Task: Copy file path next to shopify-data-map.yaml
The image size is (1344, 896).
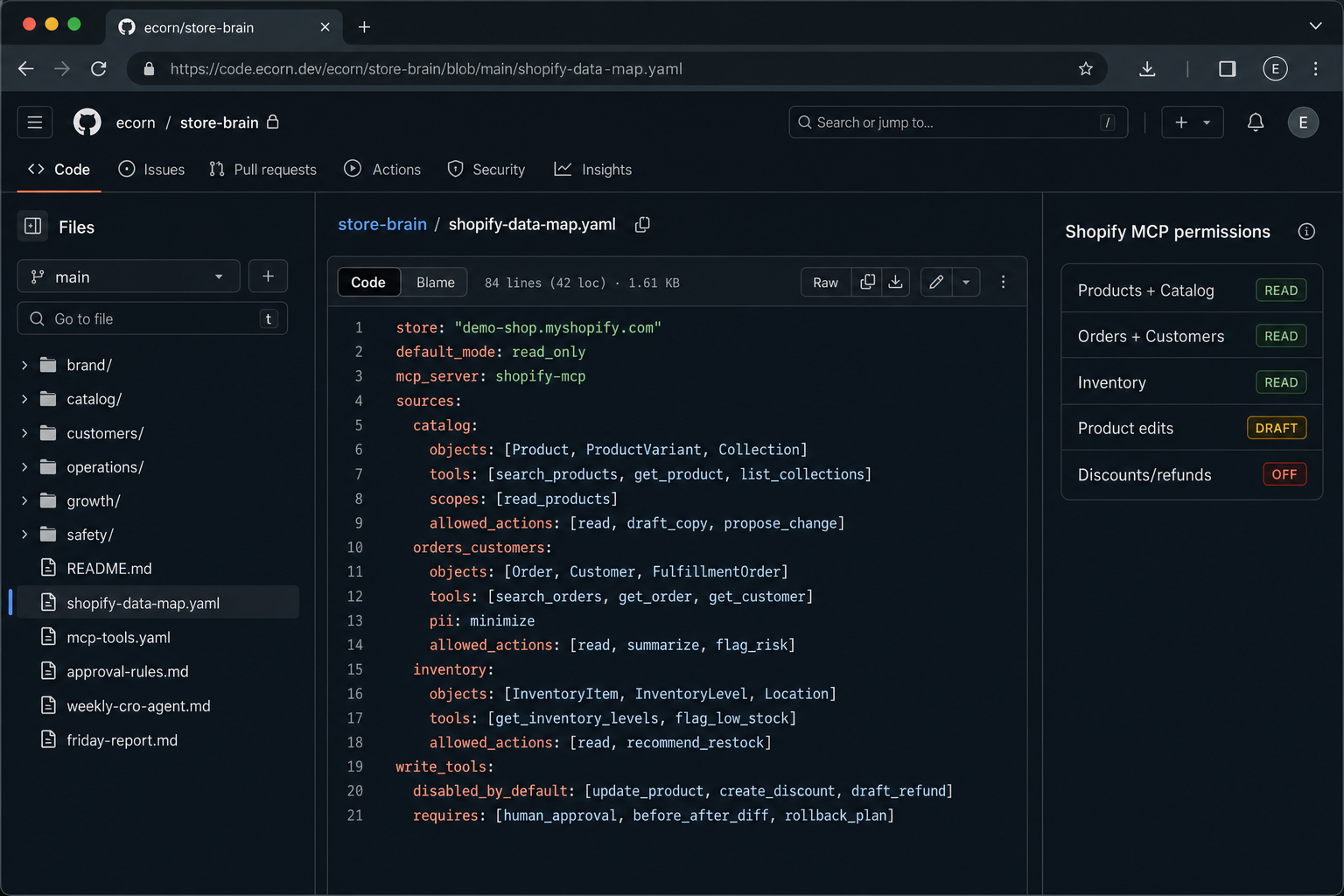Action: (x=642, y=225)
